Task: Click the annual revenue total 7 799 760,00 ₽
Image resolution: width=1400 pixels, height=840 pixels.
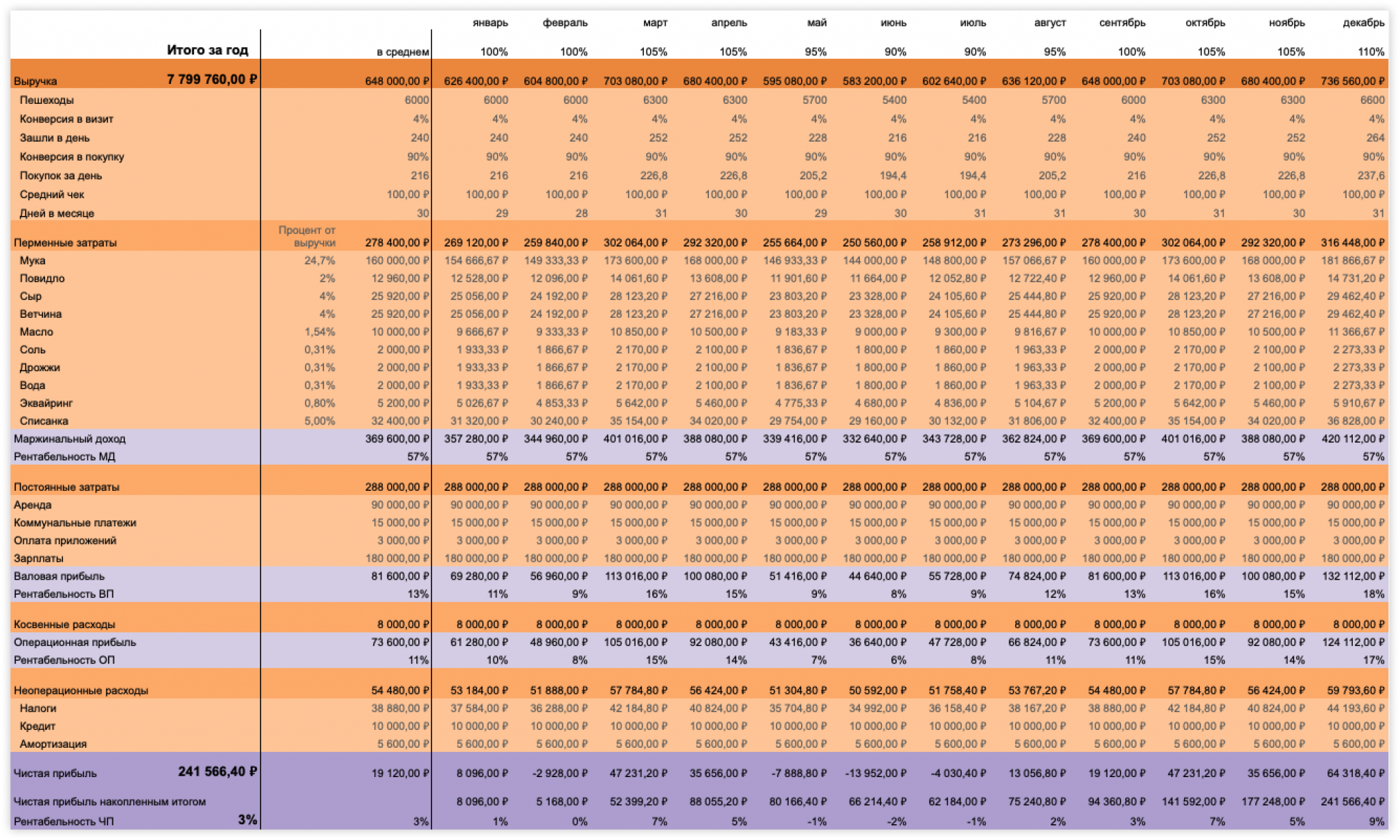Action: (x=211, y=79)
